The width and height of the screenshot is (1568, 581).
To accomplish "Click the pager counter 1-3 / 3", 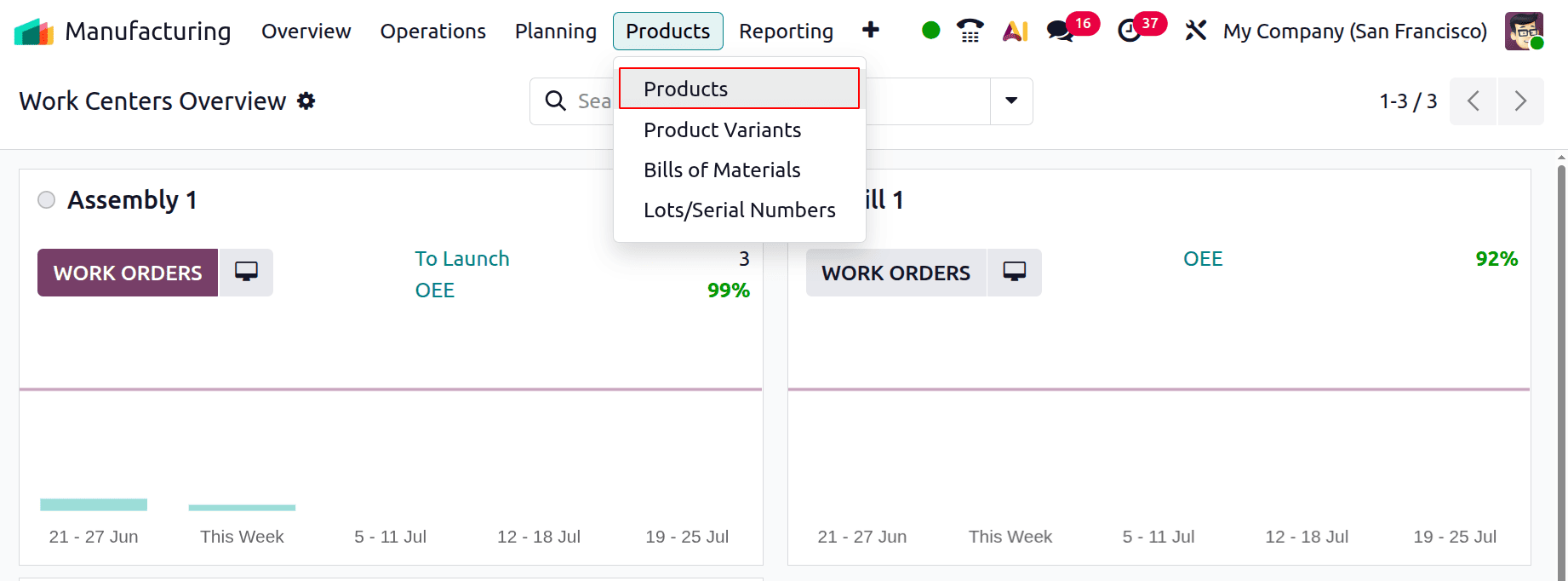I will point(1408,101).
